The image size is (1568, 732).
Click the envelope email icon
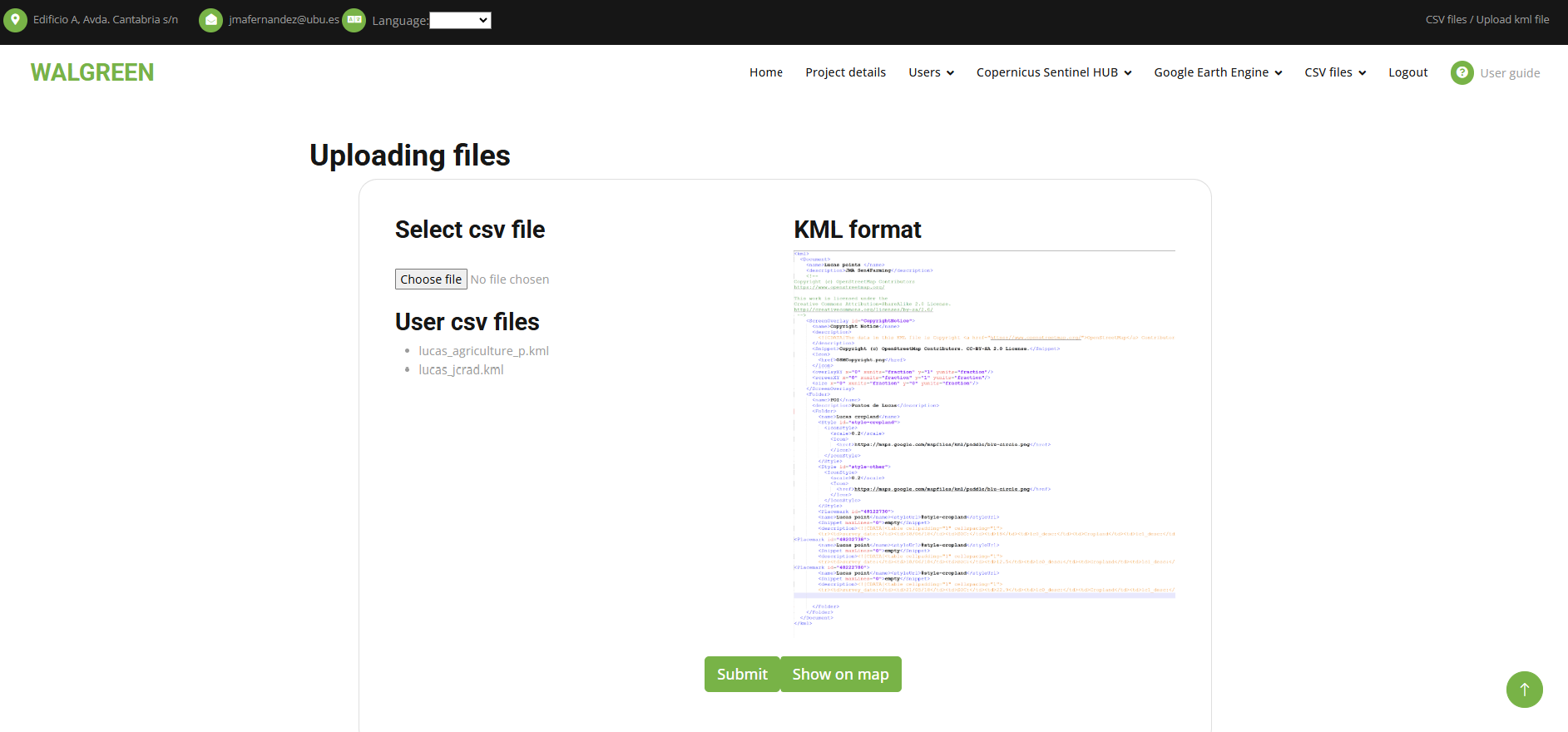tap(211, 20)
